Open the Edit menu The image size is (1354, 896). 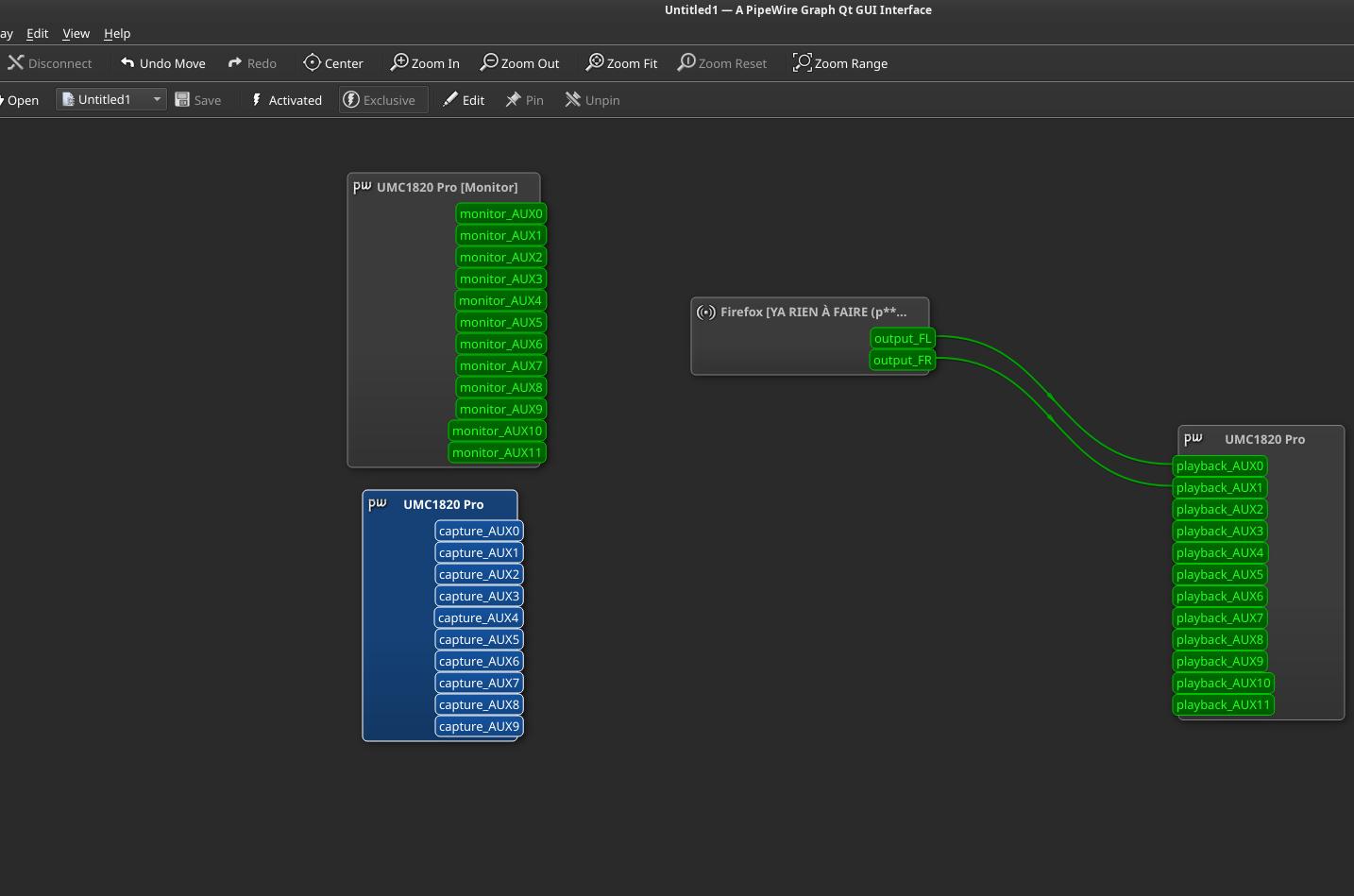tap(38, 33)
